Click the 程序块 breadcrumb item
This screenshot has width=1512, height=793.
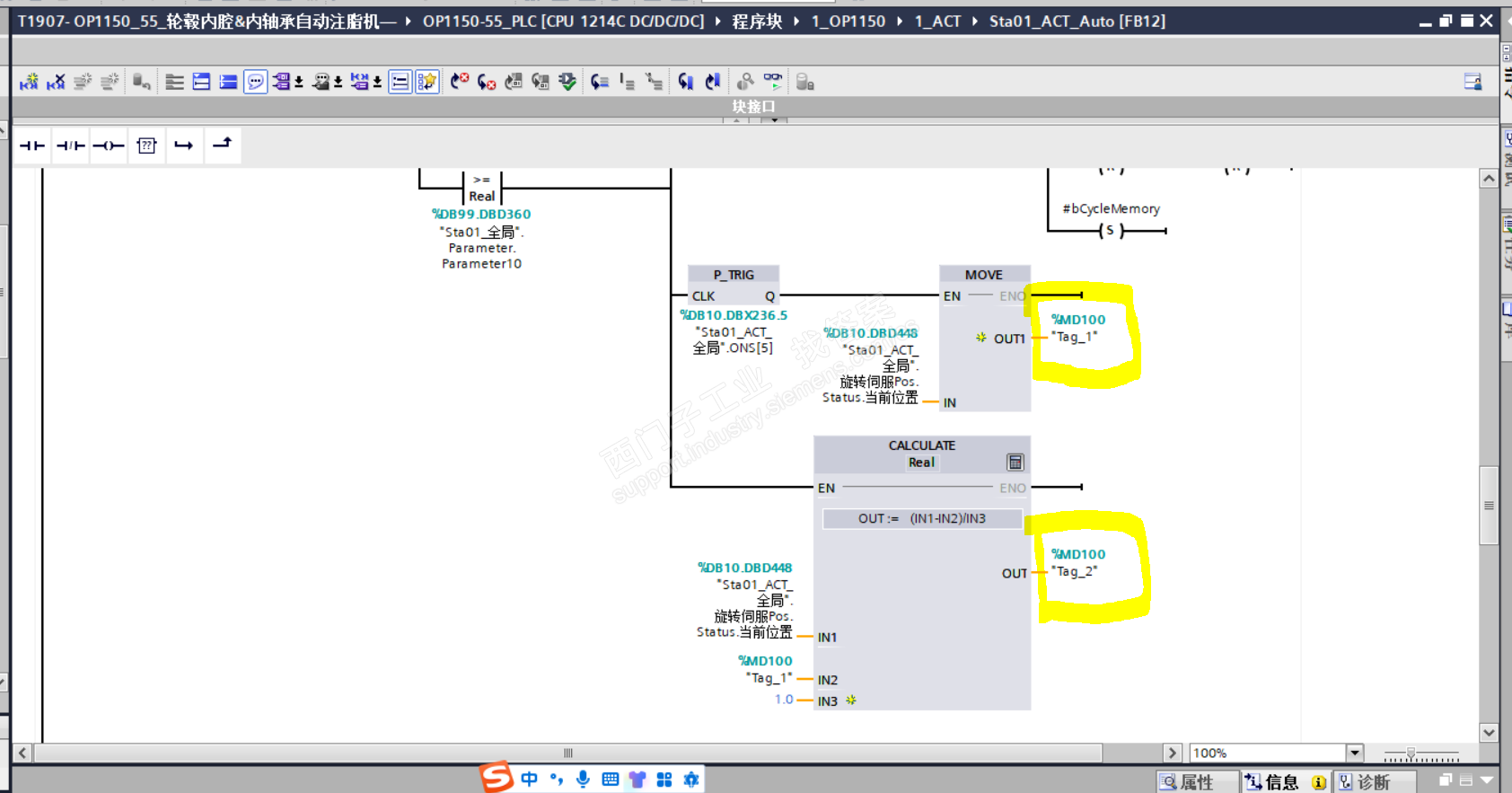coord(757,21)
